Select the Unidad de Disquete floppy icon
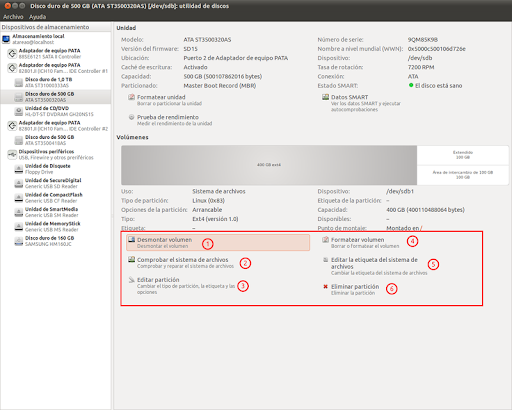The height and width of the screenshot is (410, 512). click(19, 169)
